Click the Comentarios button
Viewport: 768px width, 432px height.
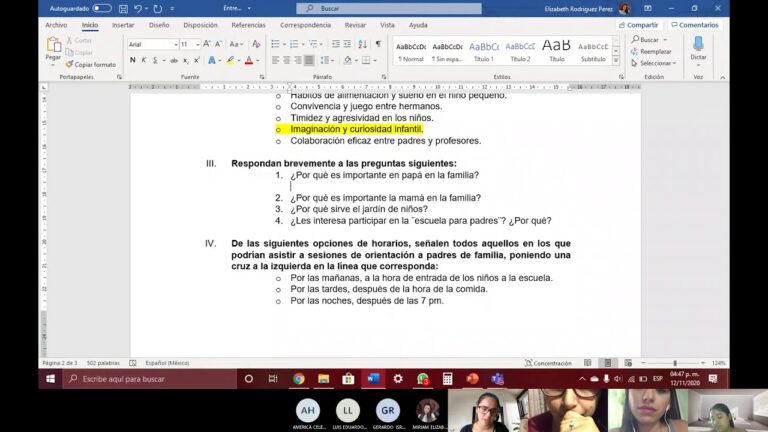tap(695, 25)
